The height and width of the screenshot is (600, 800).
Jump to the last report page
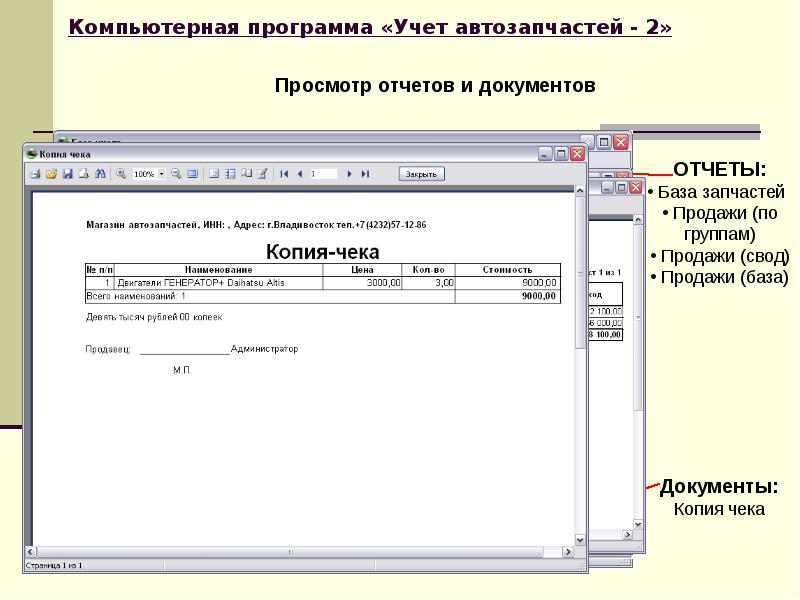365,174
